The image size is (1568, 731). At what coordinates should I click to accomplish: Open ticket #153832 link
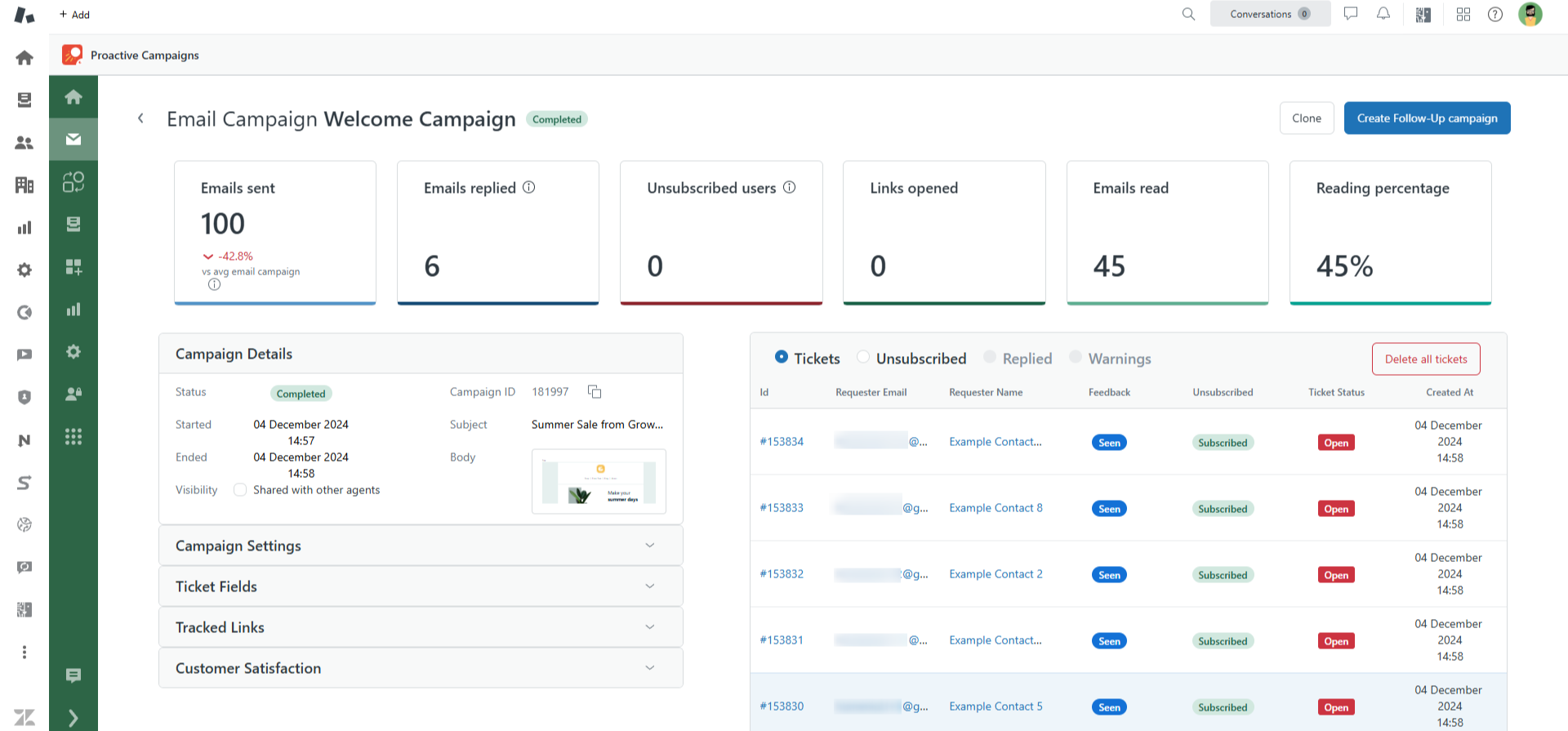782,574
